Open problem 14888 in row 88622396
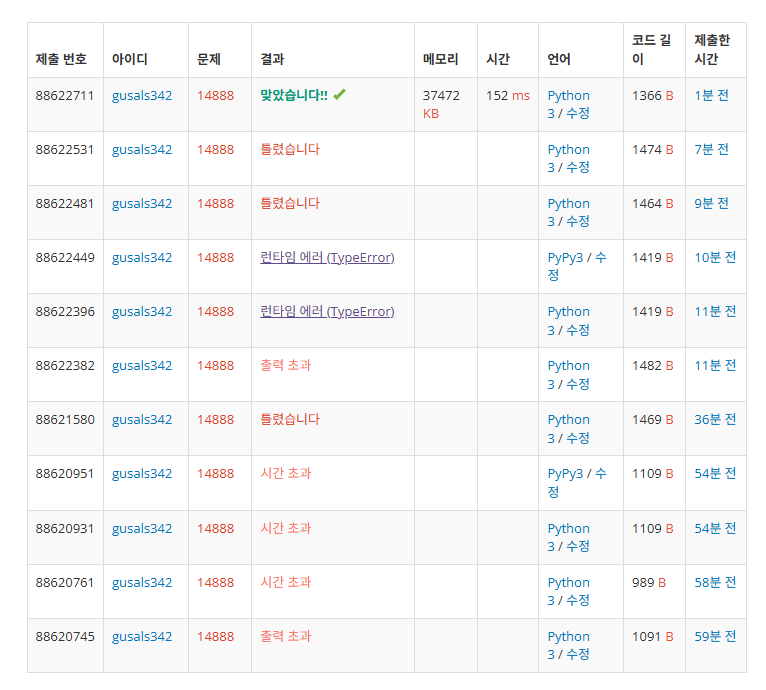Screen dimensions: 766x690 click(x=215, y=312)
